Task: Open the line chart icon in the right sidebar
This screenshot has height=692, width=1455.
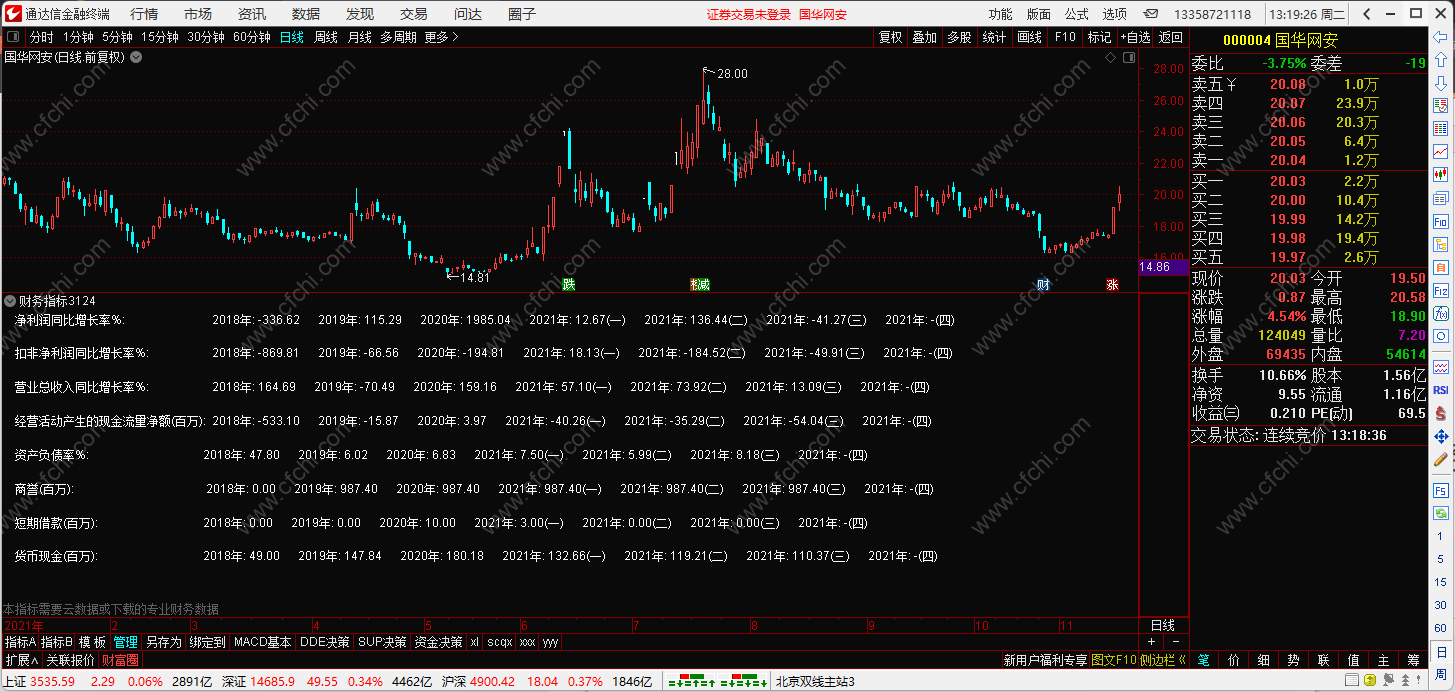Action: pyautogui.click(x=1441, y=151)
